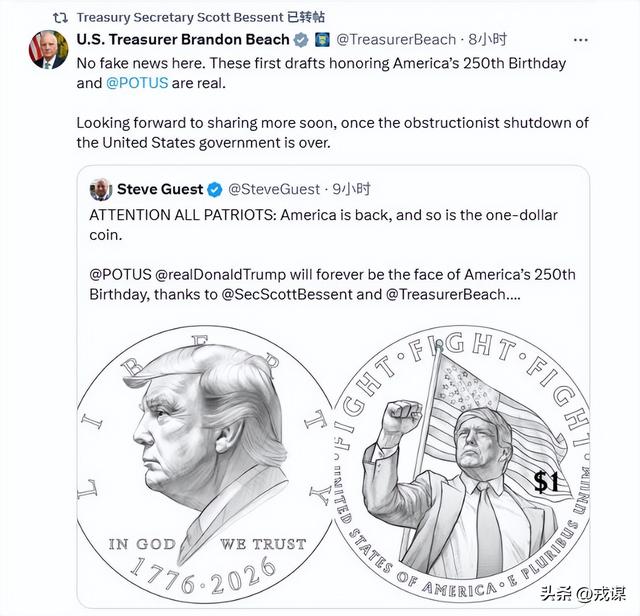
Task: Open the U.S. Treasurer Brandon Beach name
Action: [183, 40]
